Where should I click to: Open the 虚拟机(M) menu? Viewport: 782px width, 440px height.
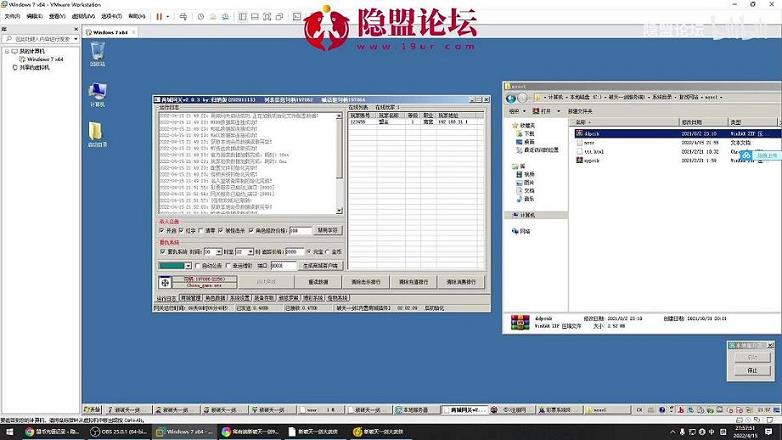coord(83,16)
